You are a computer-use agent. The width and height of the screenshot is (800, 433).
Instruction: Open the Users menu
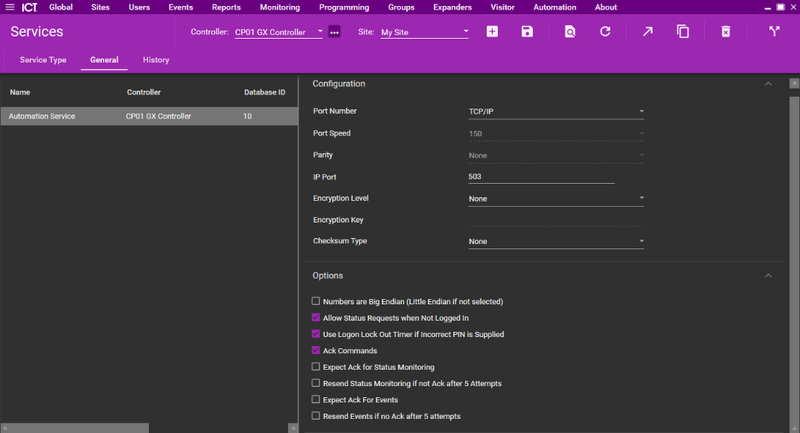139,7
